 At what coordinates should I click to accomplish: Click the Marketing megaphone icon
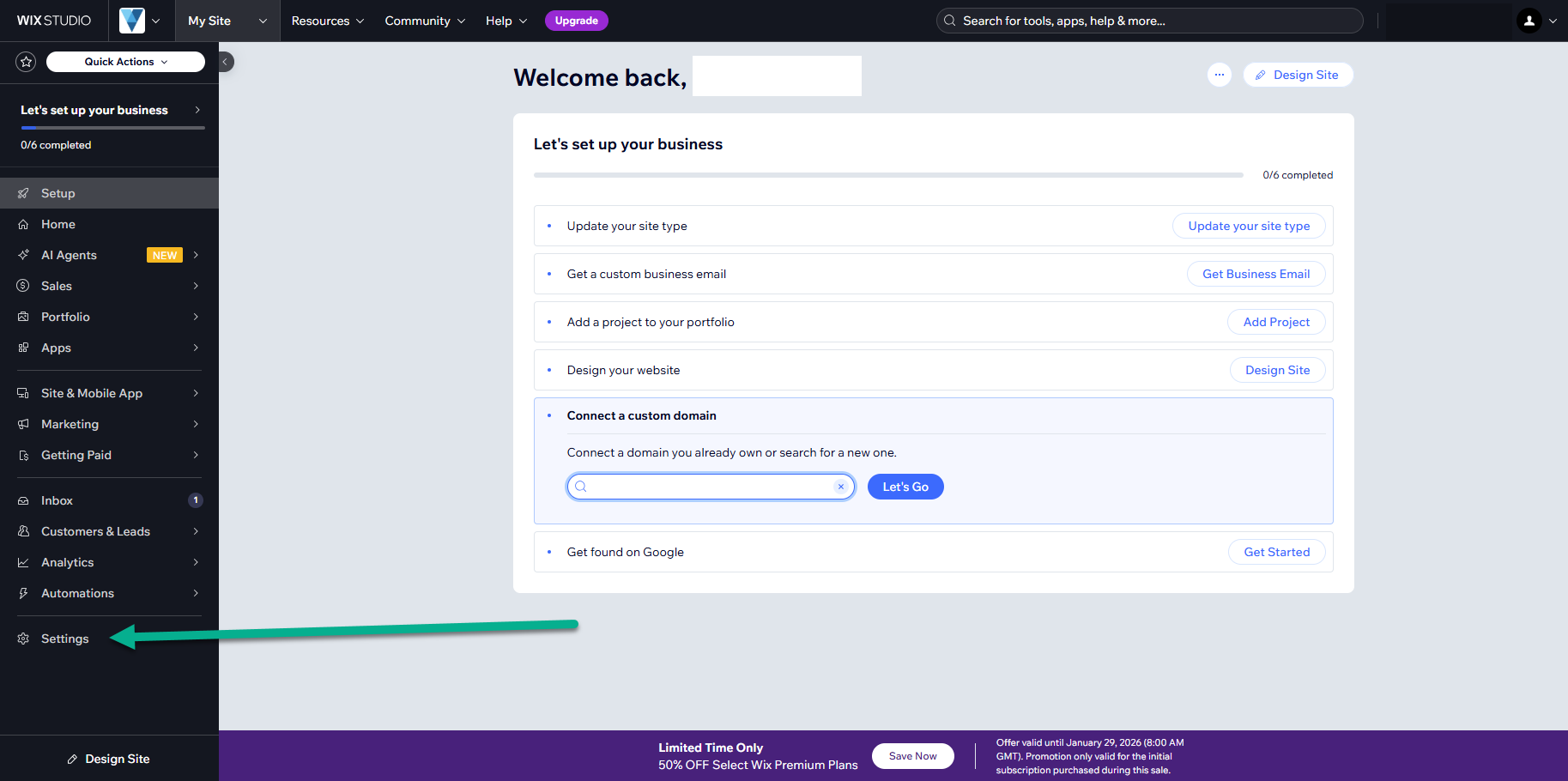23,424
